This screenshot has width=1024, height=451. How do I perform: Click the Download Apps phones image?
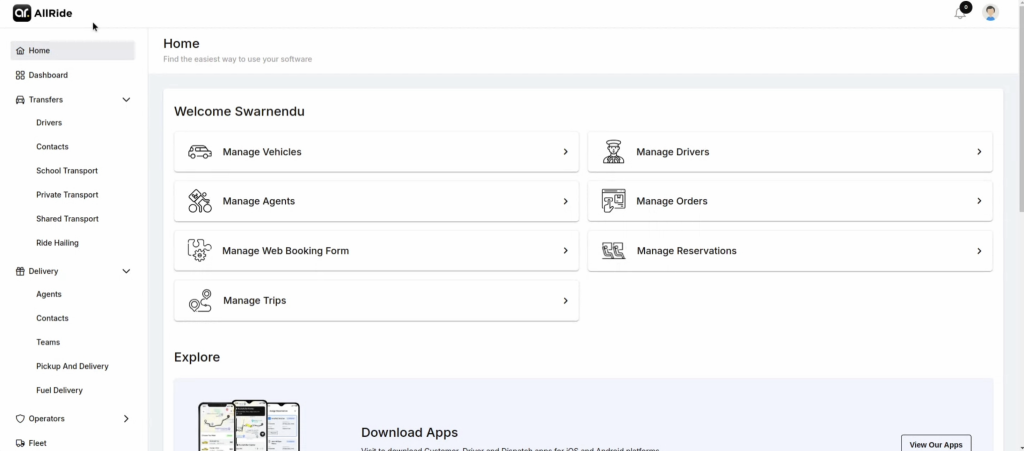click(249, 425)
